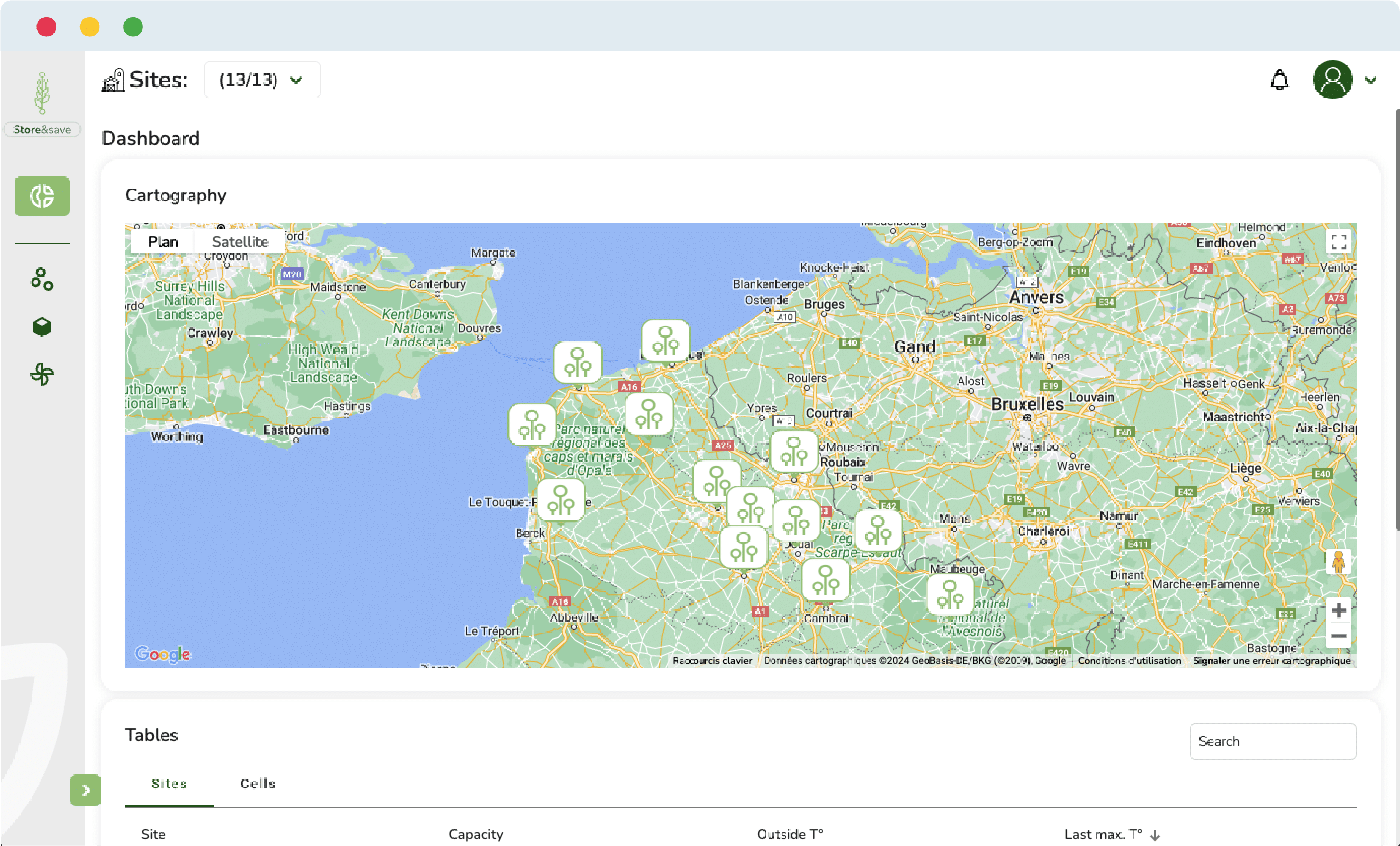The height and width of the screenshot is (846, 1400).
Task: Click the Google logo on map
Action: click(162, 654)
